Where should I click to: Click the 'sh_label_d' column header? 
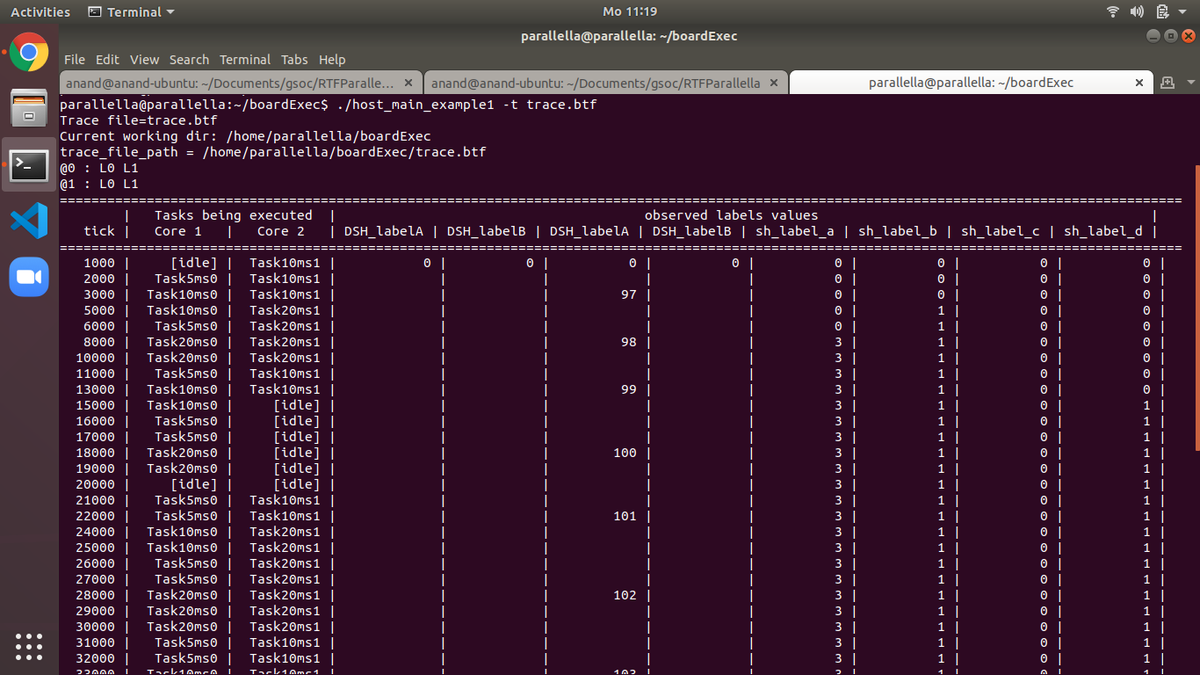(x=1103, y=231)
